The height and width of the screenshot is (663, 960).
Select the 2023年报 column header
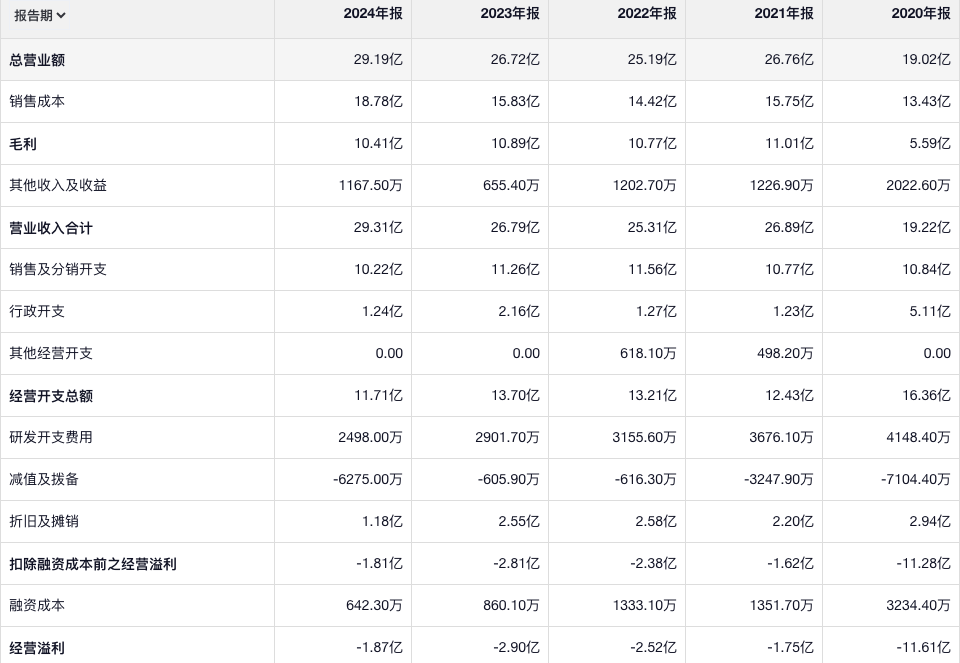(x=509, y=14)
